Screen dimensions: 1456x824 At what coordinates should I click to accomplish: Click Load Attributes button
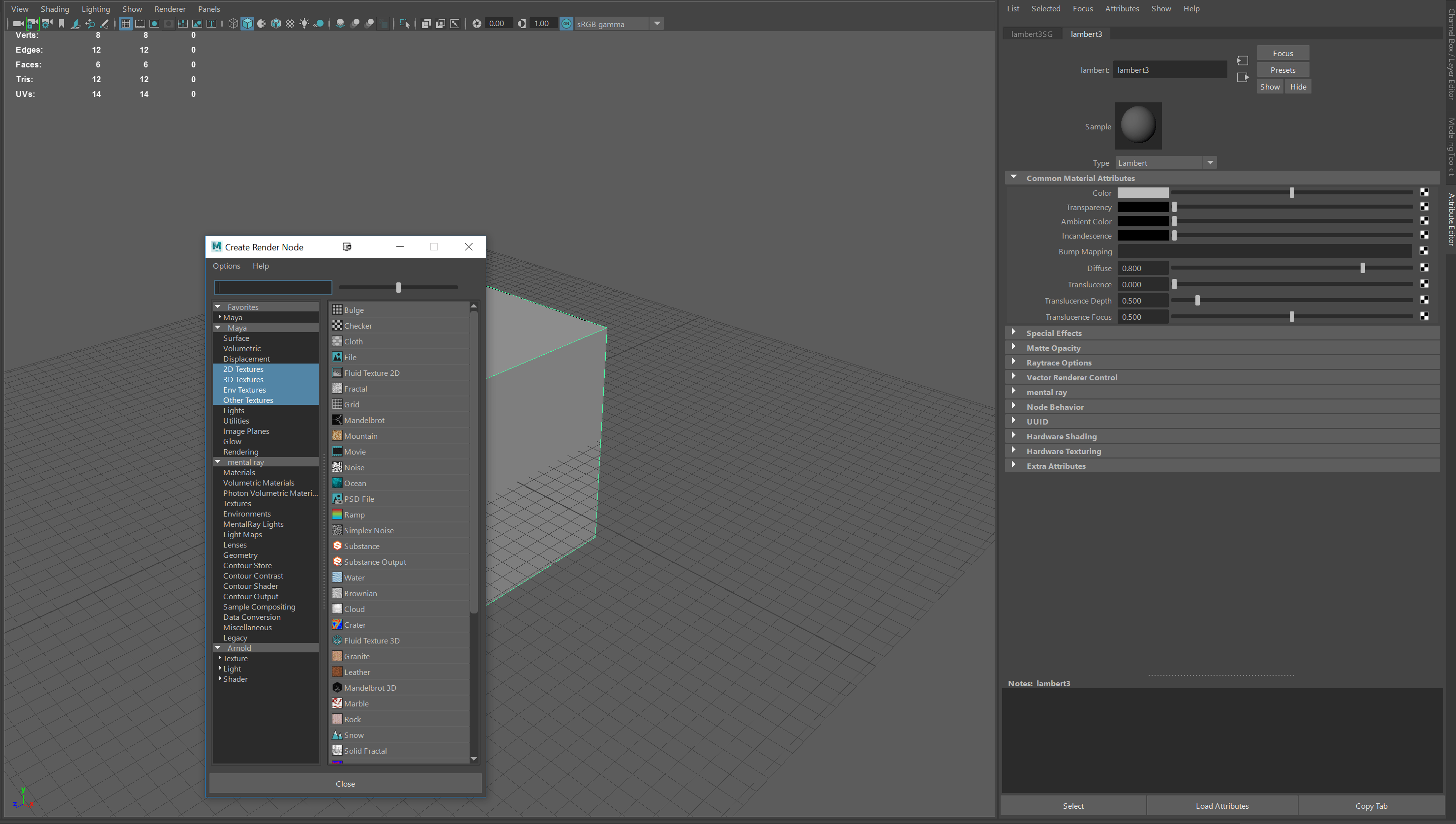[x=1221, y=806]
